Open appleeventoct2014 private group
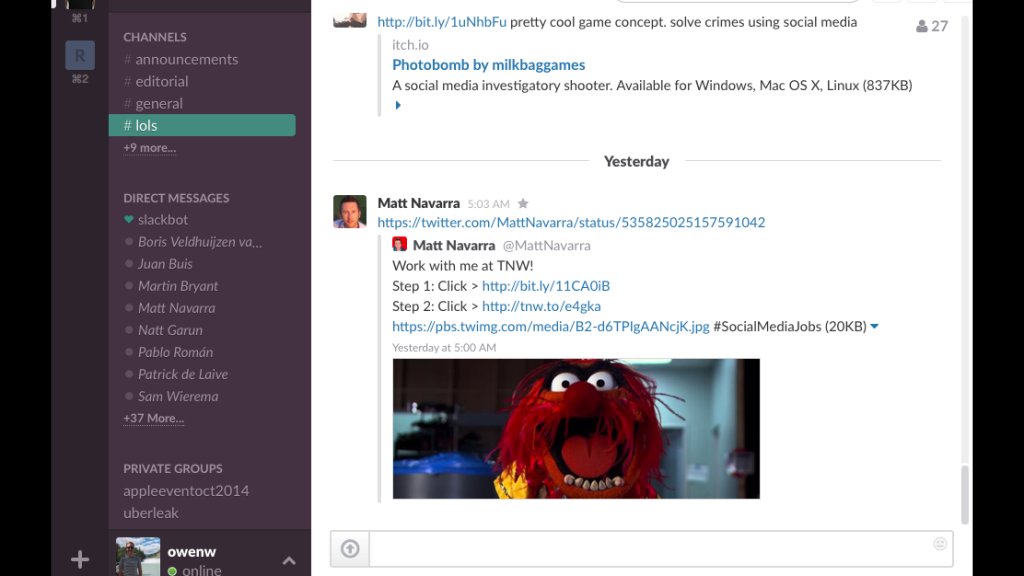 coord(186,490)
